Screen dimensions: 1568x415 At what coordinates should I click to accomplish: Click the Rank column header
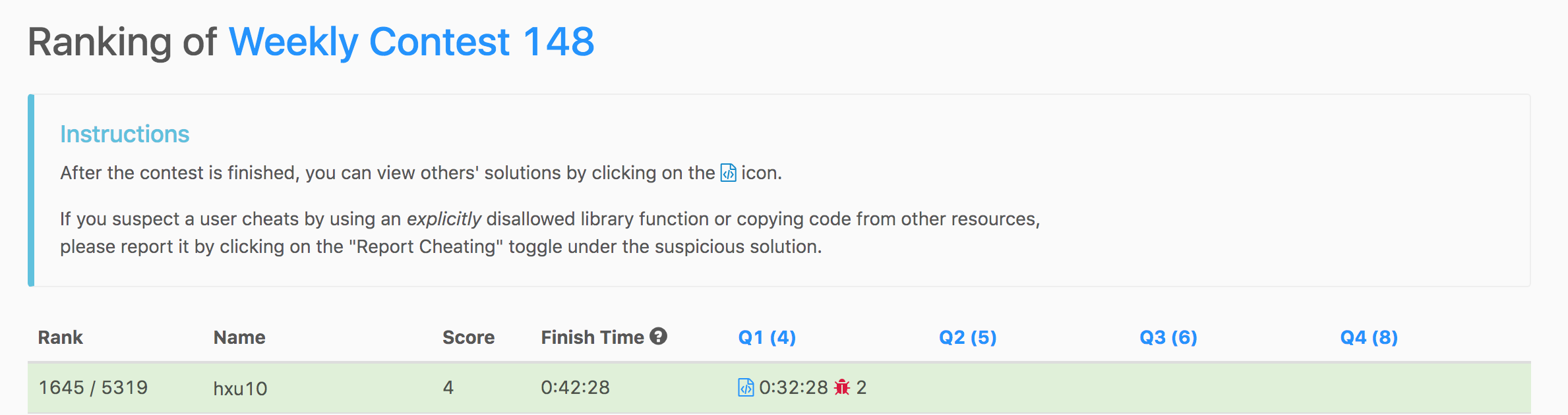(60, 337)
